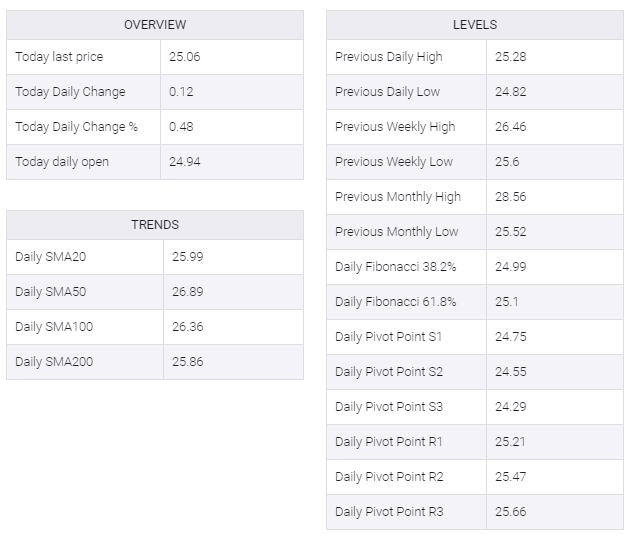Click the LEVELS table header
The width and height of the screenshot is (636, 537).
coord(475,25)
